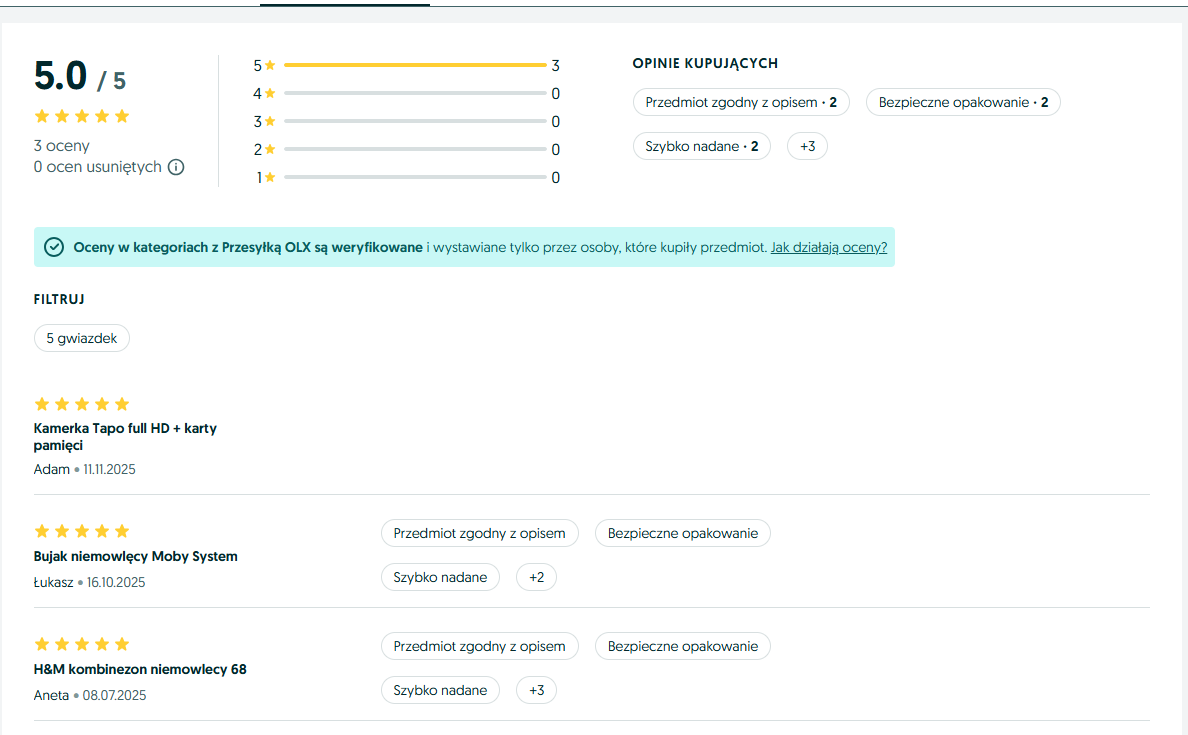This screenshot has width=1188, height=735.
Task: Click the 3-star row star icon
Action: click(270, 122)
